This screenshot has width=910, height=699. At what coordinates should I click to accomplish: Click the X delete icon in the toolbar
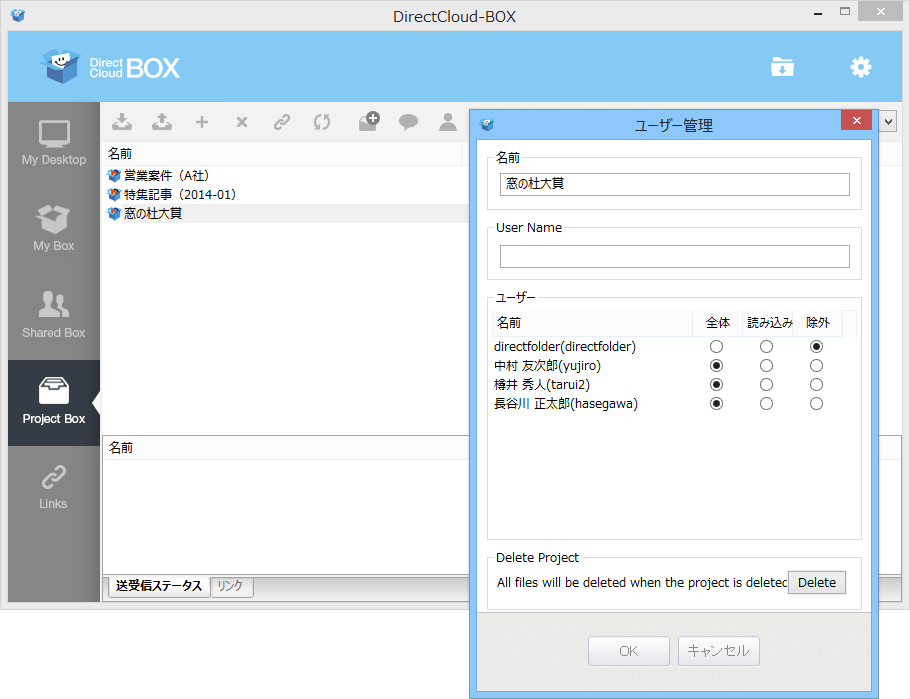(241, 122)
